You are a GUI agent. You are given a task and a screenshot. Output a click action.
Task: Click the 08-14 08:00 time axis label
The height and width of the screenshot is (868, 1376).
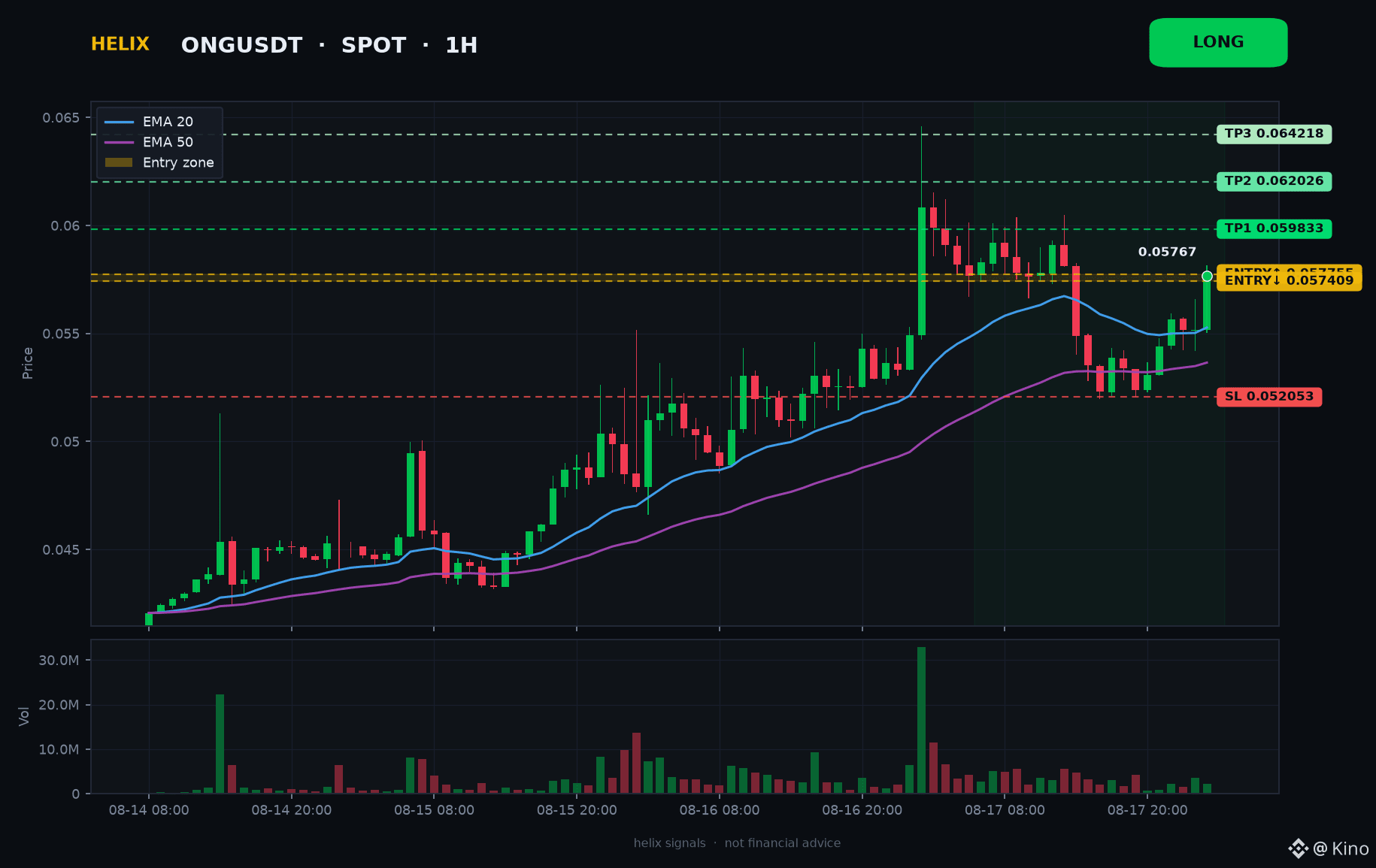tap(149, 810)
